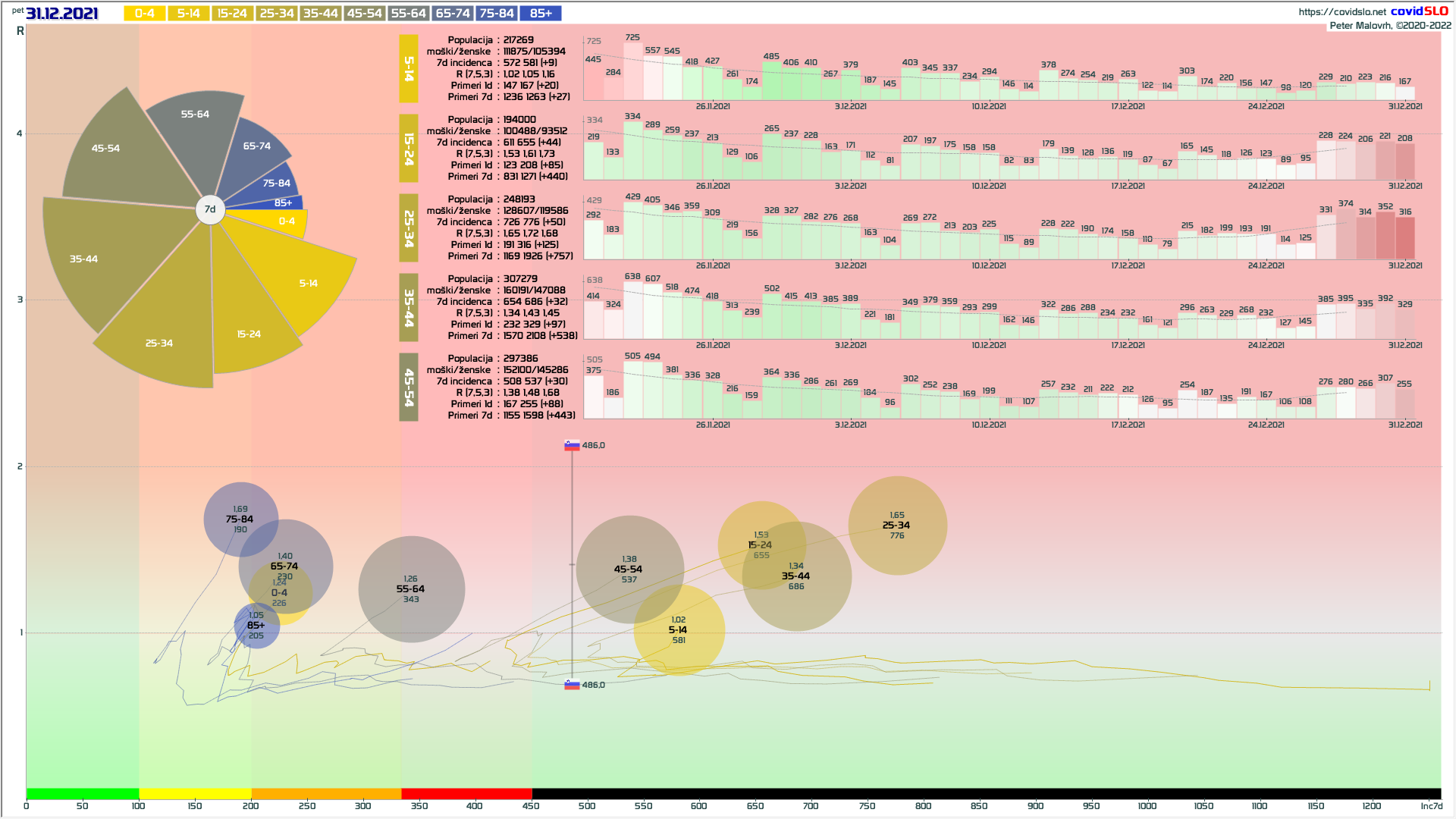The image size is (1456, 819).
Task: Click the 85+ bubble on the scatter chart
Action: pos(256,626)
